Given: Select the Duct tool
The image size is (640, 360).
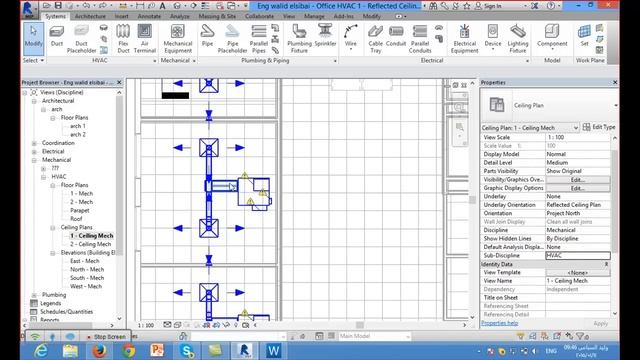Looking at the screenshot, I should 57,36.
